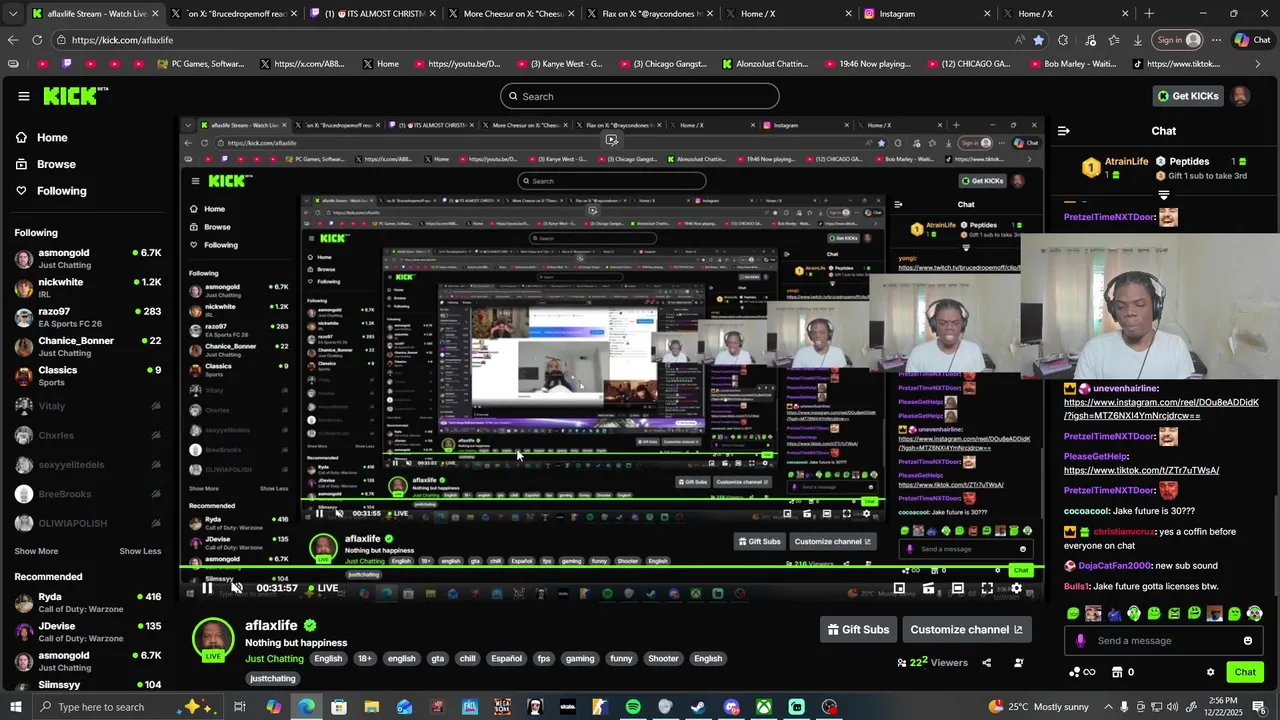
Task: Open tab search dropdown
Action: pos(12,14)
